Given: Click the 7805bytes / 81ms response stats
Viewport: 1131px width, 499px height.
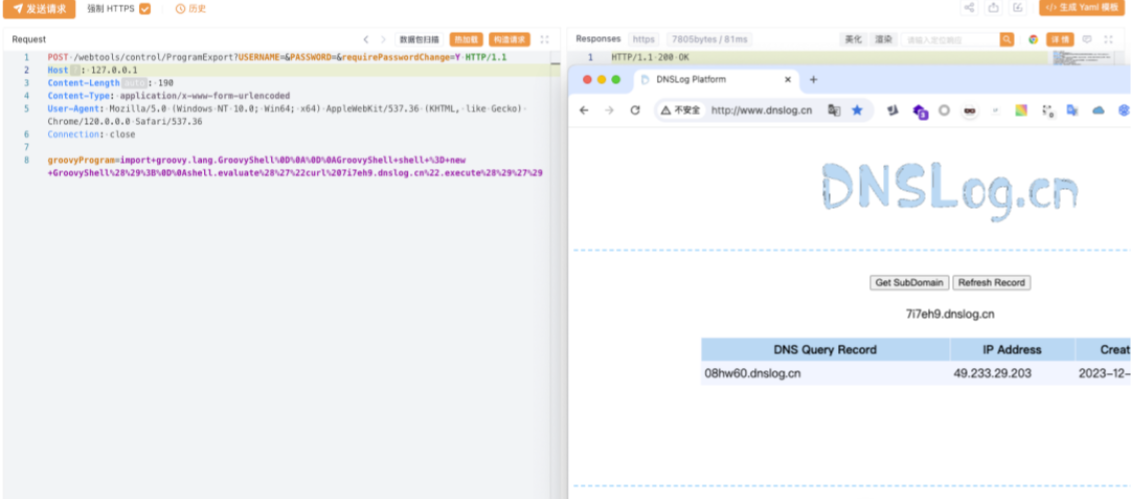Looking at the screenshot, I should point(708,39).
